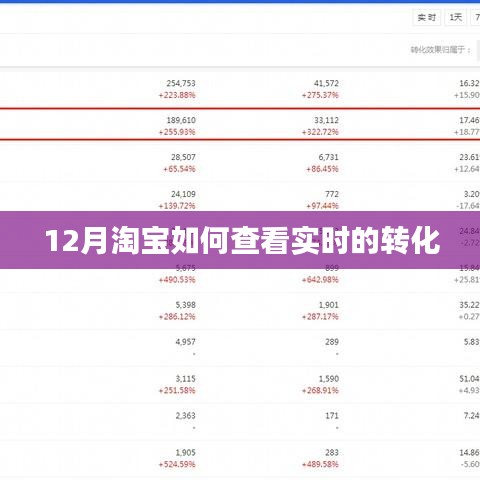Click the value 254,753 in first row
480x480 pixels.
181,83
